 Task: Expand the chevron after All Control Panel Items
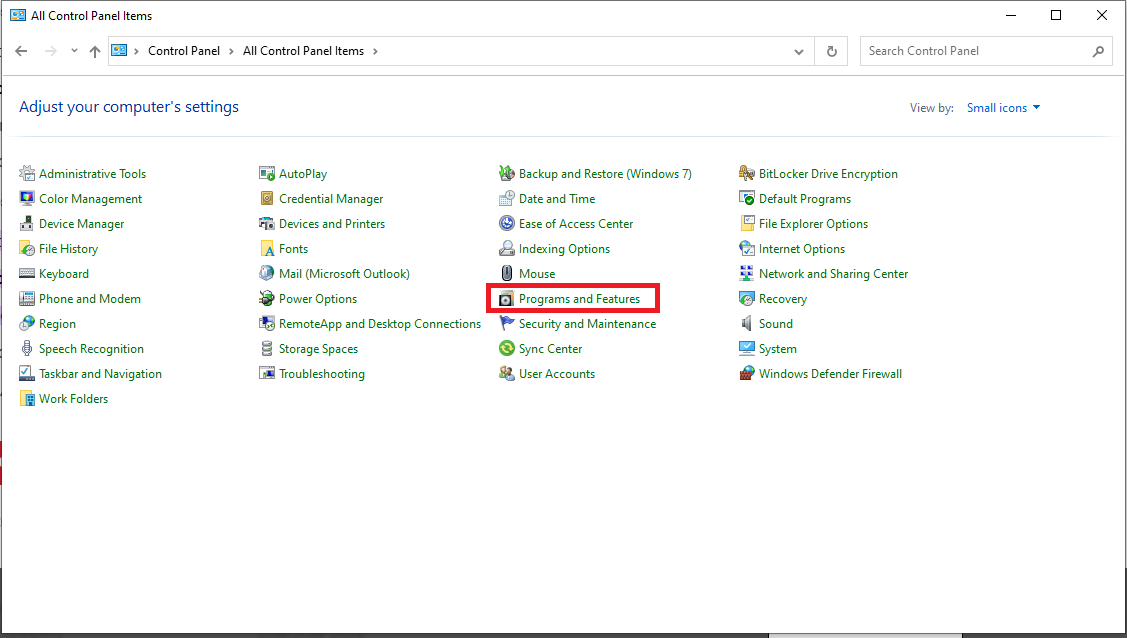pos(374,51)
